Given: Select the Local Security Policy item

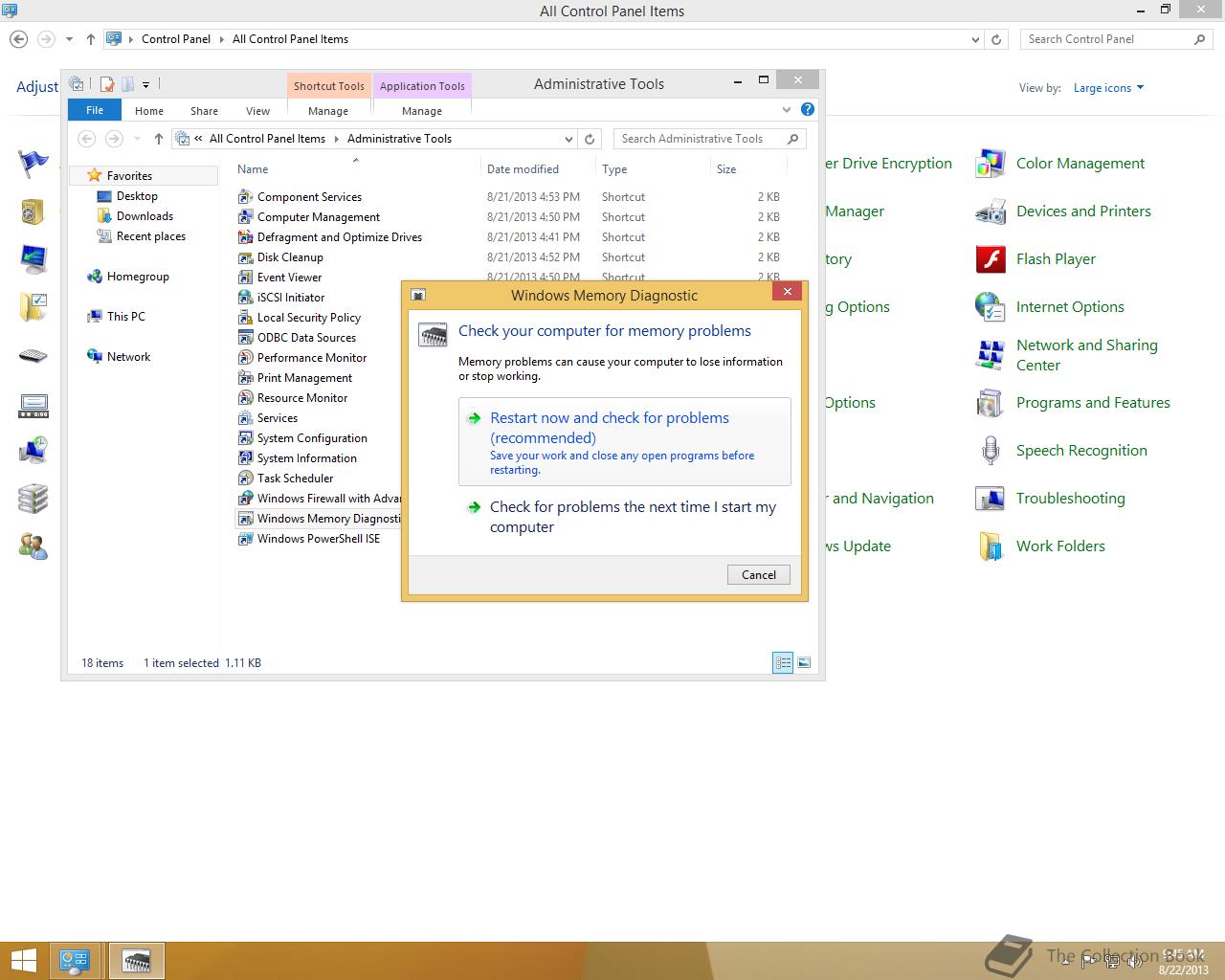Looking at the screenshot, I should pos(309,318).
